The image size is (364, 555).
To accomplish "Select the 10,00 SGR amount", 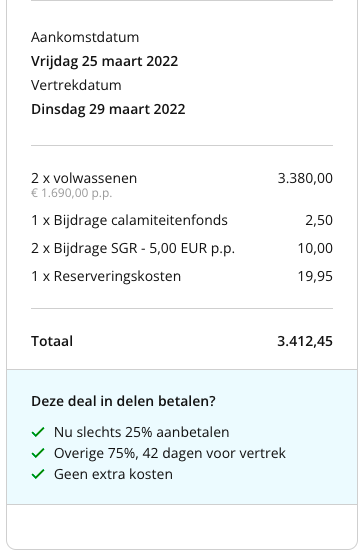I will [315, 248].
